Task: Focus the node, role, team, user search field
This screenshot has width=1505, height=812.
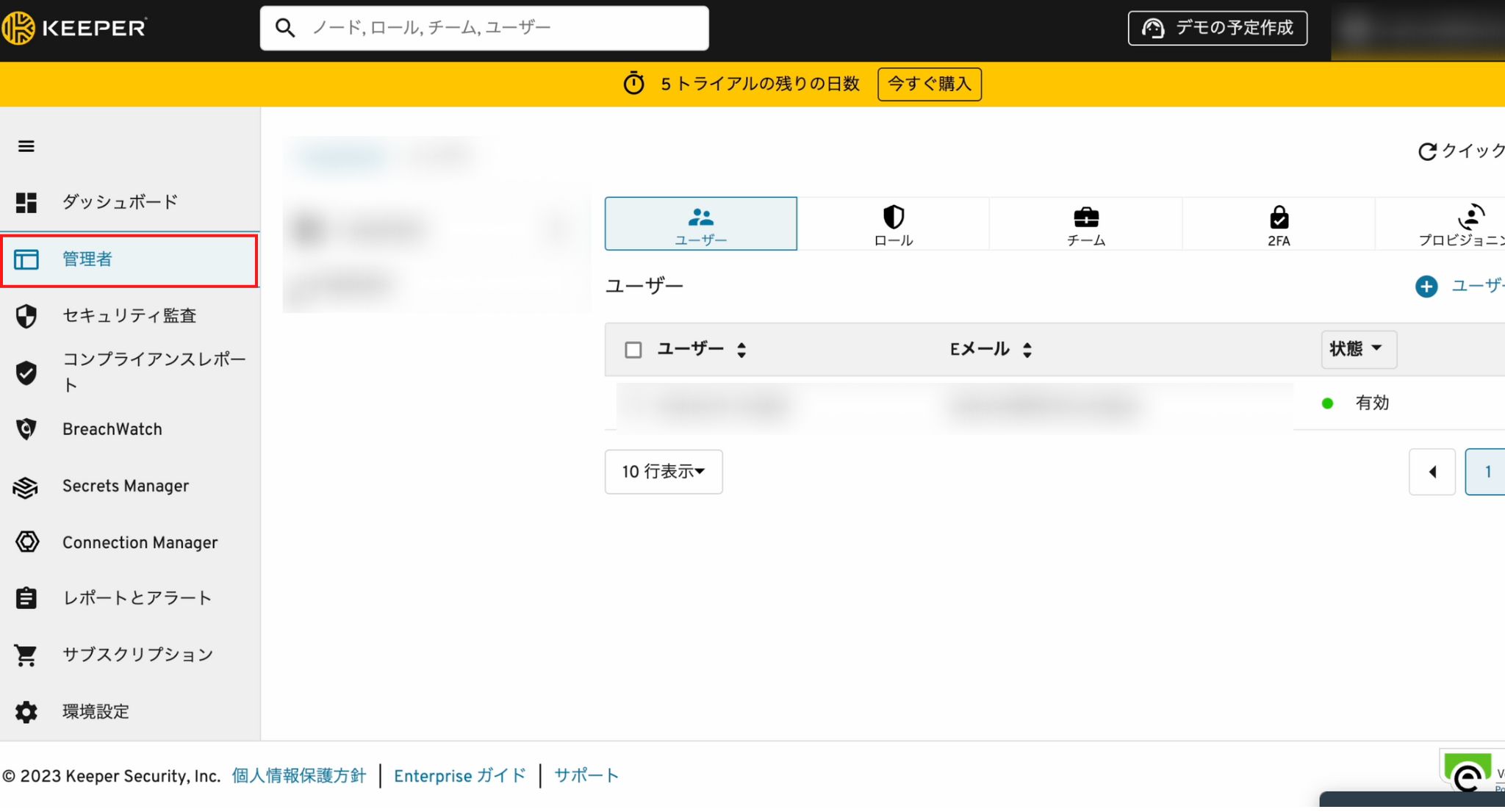Action: [x=484, y=28]
